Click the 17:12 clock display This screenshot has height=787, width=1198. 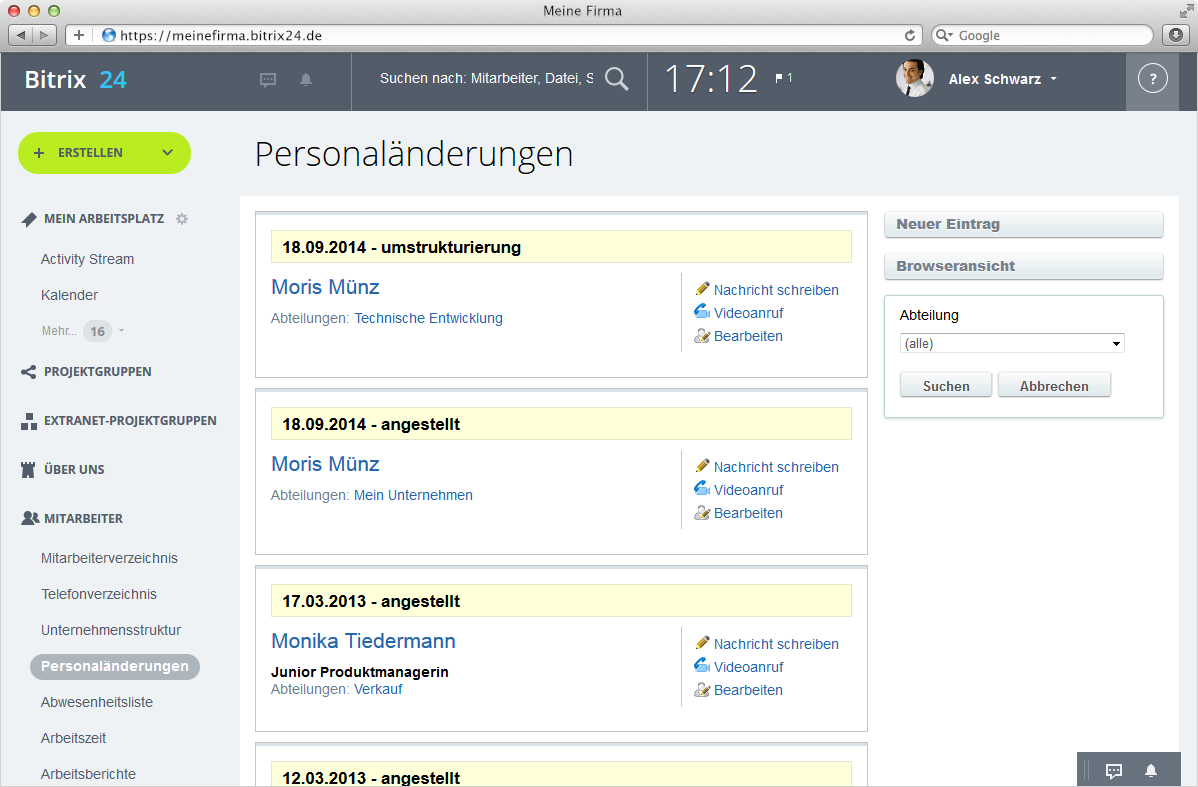click(711, 79)
